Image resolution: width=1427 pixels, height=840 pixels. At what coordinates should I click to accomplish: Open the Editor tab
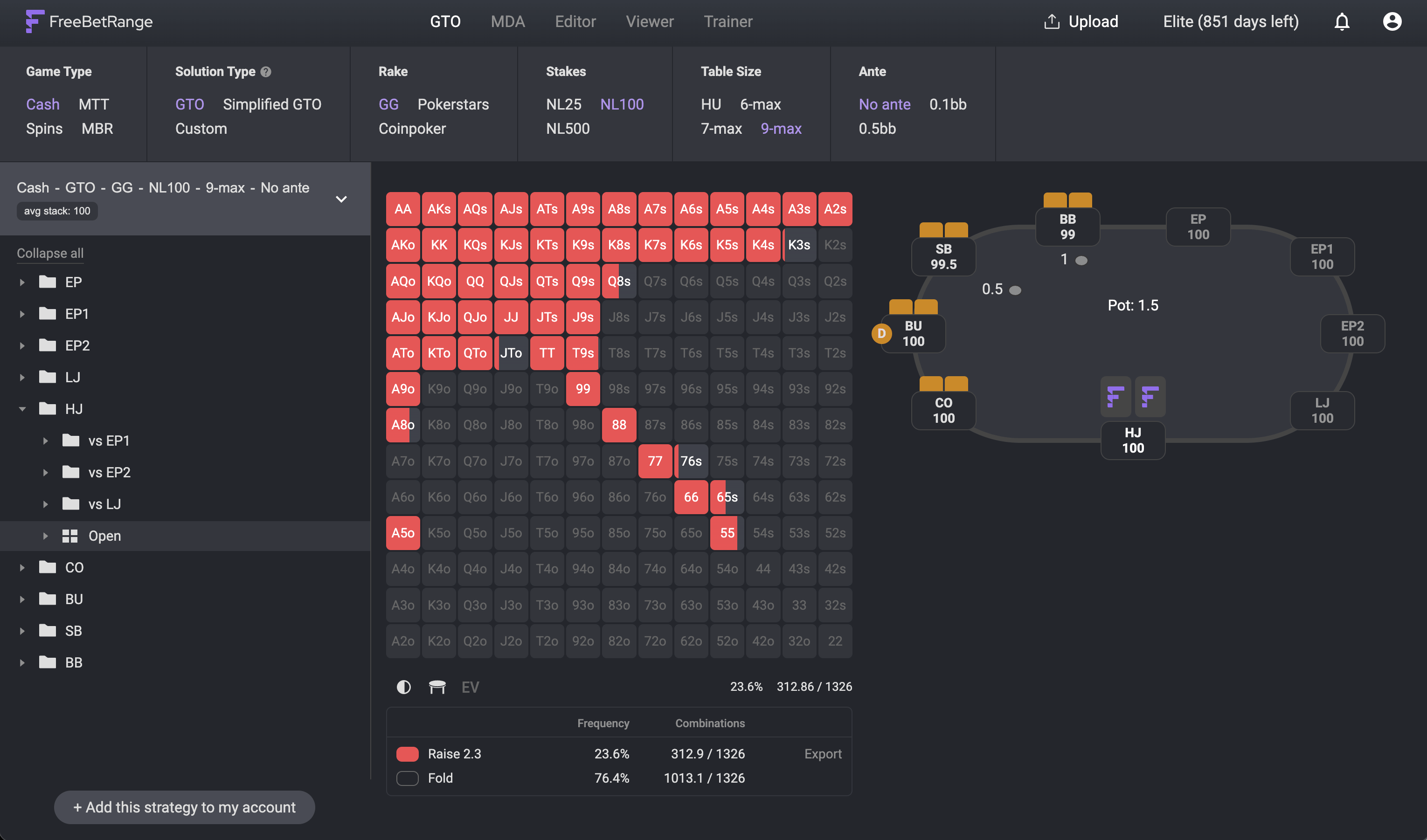pyautogui.click(x=575, y=21)
